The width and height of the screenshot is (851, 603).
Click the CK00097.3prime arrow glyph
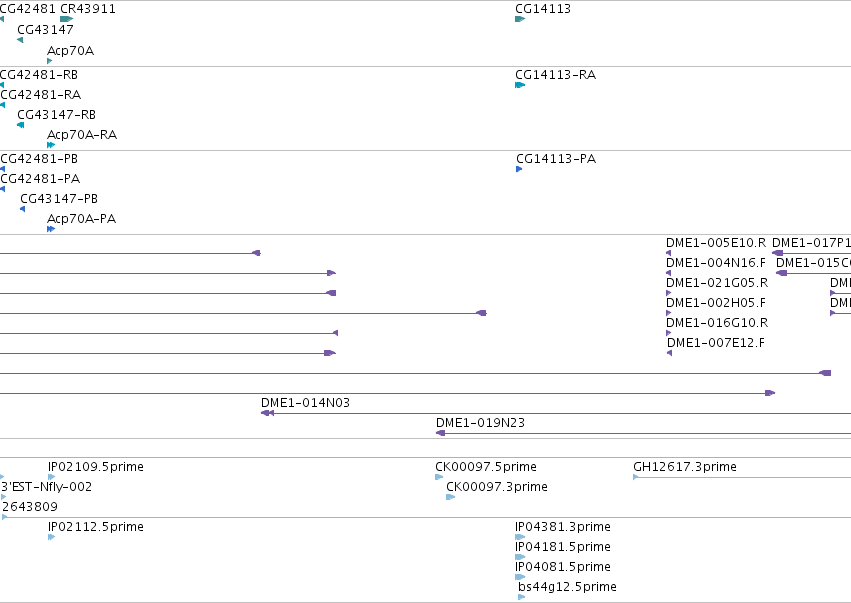pyautogui.click(x=450, y=497)
